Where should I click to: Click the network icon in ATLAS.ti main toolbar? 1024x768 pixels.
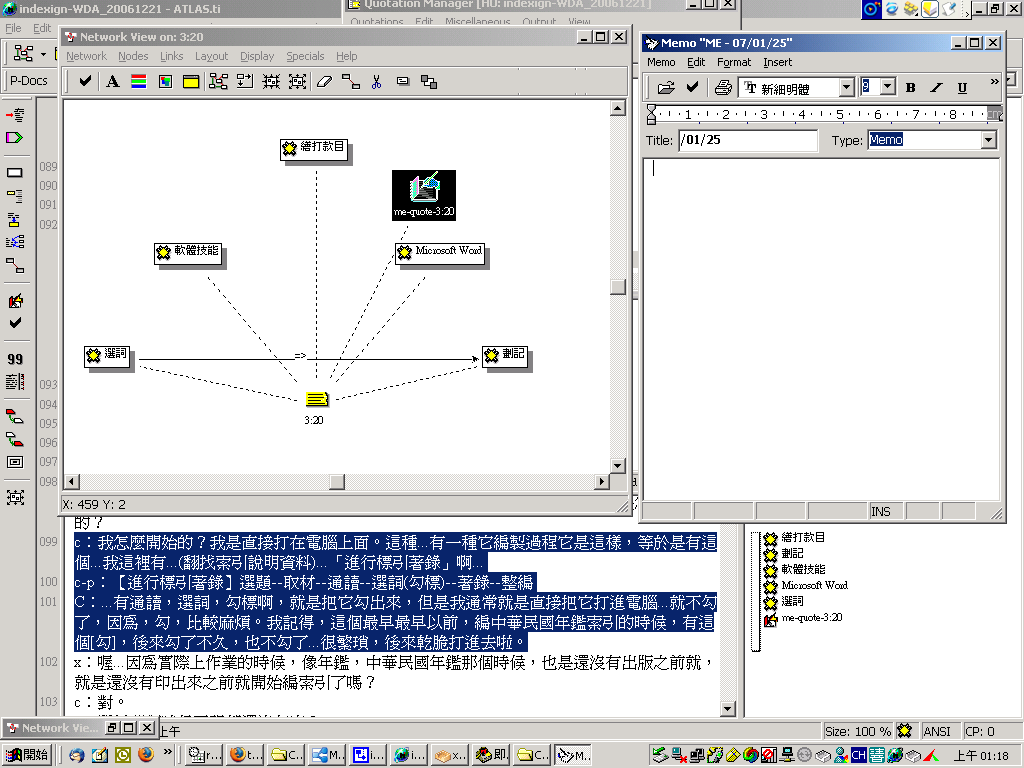24,53
